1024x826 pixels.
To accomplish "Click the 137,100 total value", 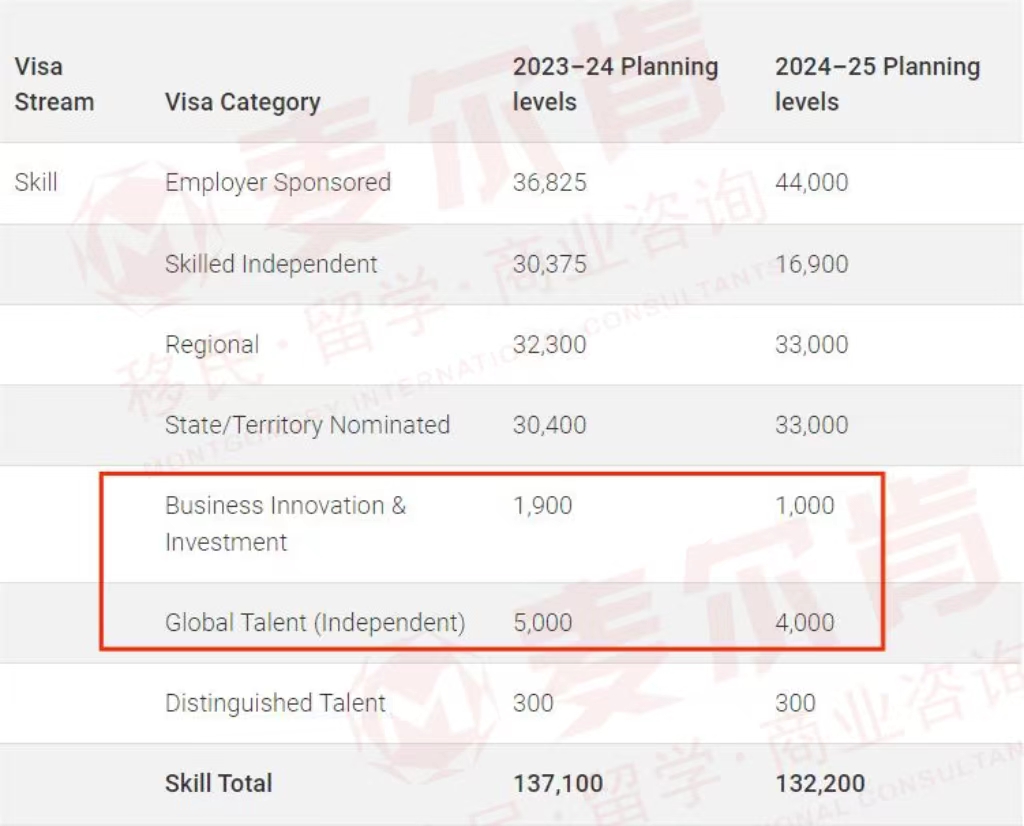I will tap(558, 784).
